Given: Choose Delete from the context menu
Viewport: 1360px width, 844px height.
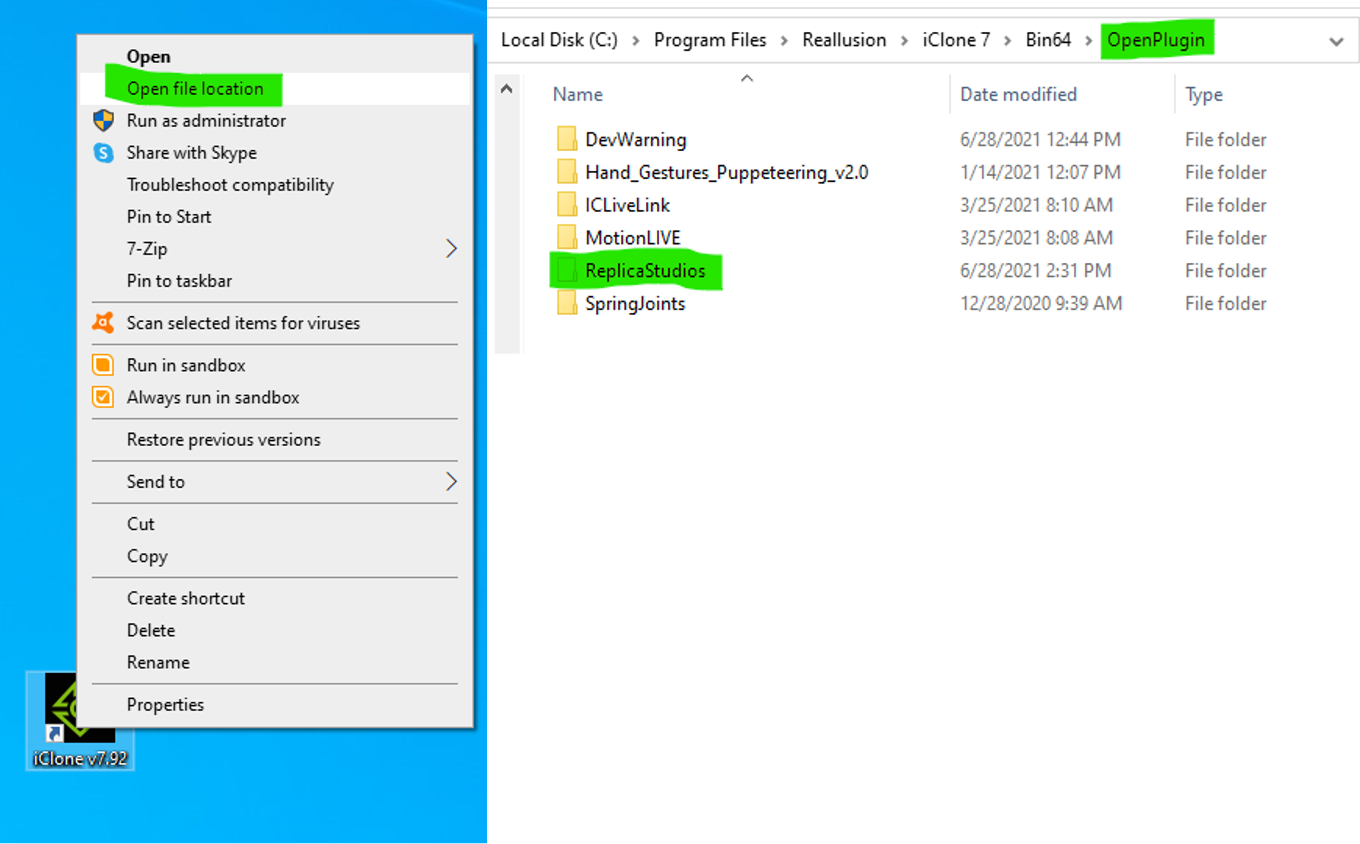Looking at the screenshot, I should (x=275, y=630).
